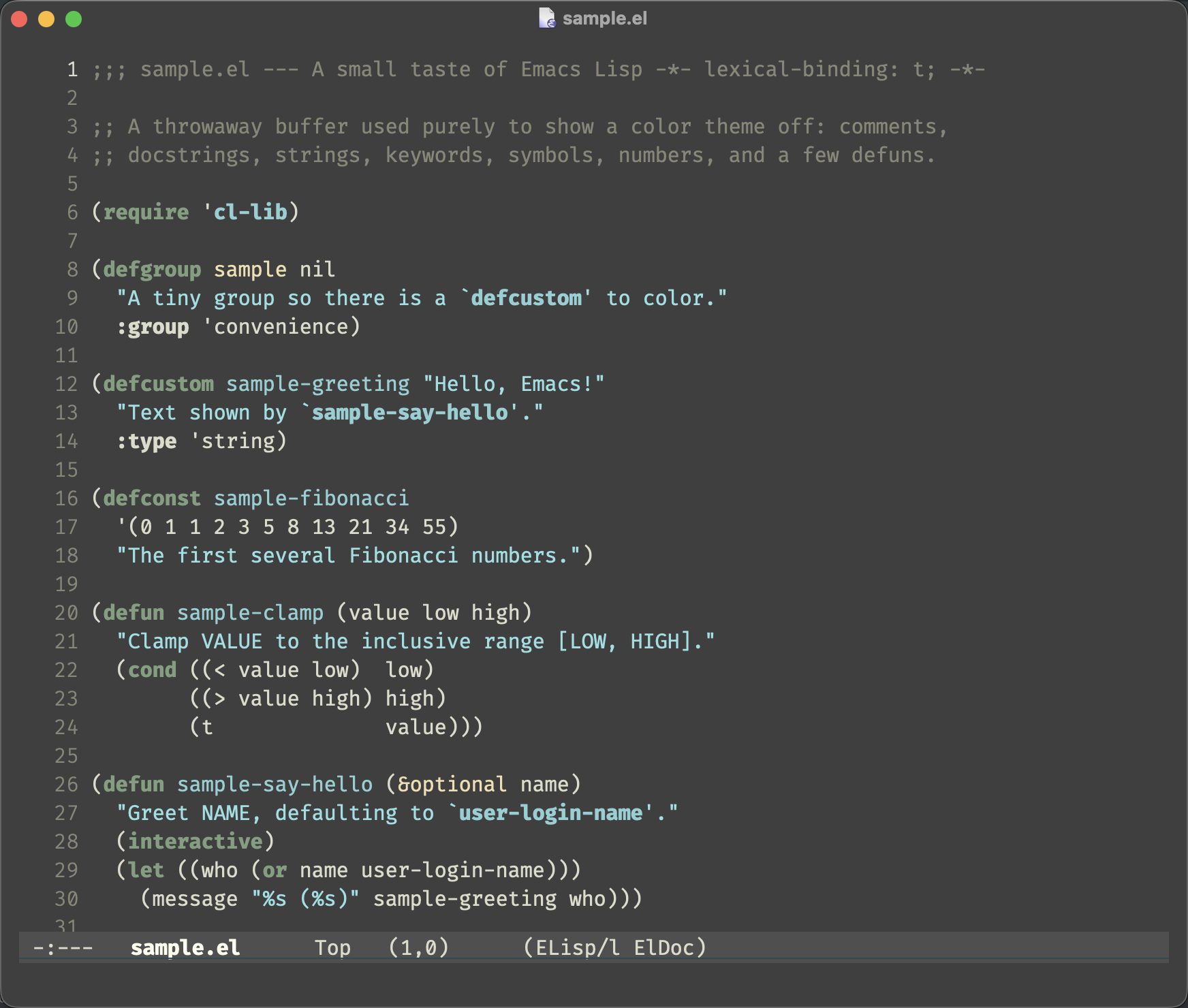Click the 'defgroup' keyword on line 8
The width and height of the screenshot is (1188, 1008).
(x=152, y=269)
